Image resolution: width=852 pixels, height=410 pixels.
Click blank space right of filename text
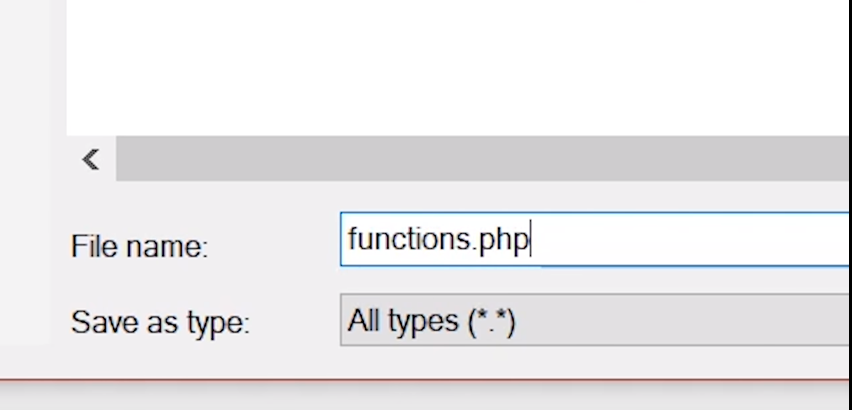point(690,239)
